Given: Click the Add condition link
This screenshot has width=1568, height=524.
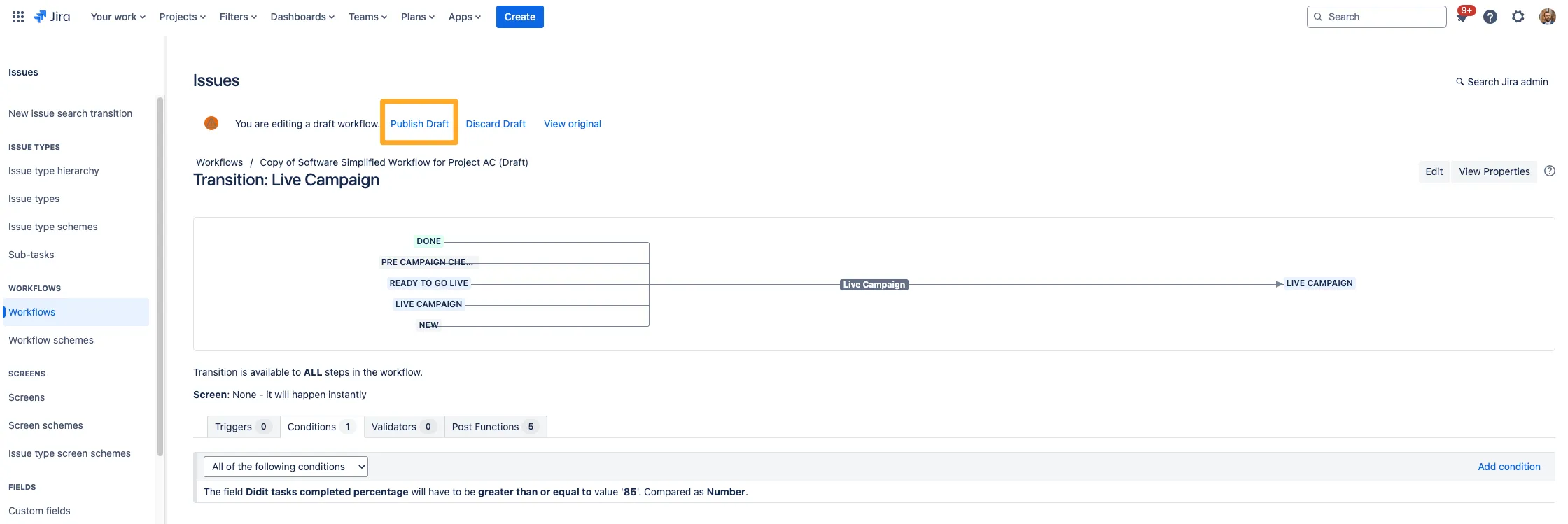Looking at the screenshot, I should pos(1509,467).
